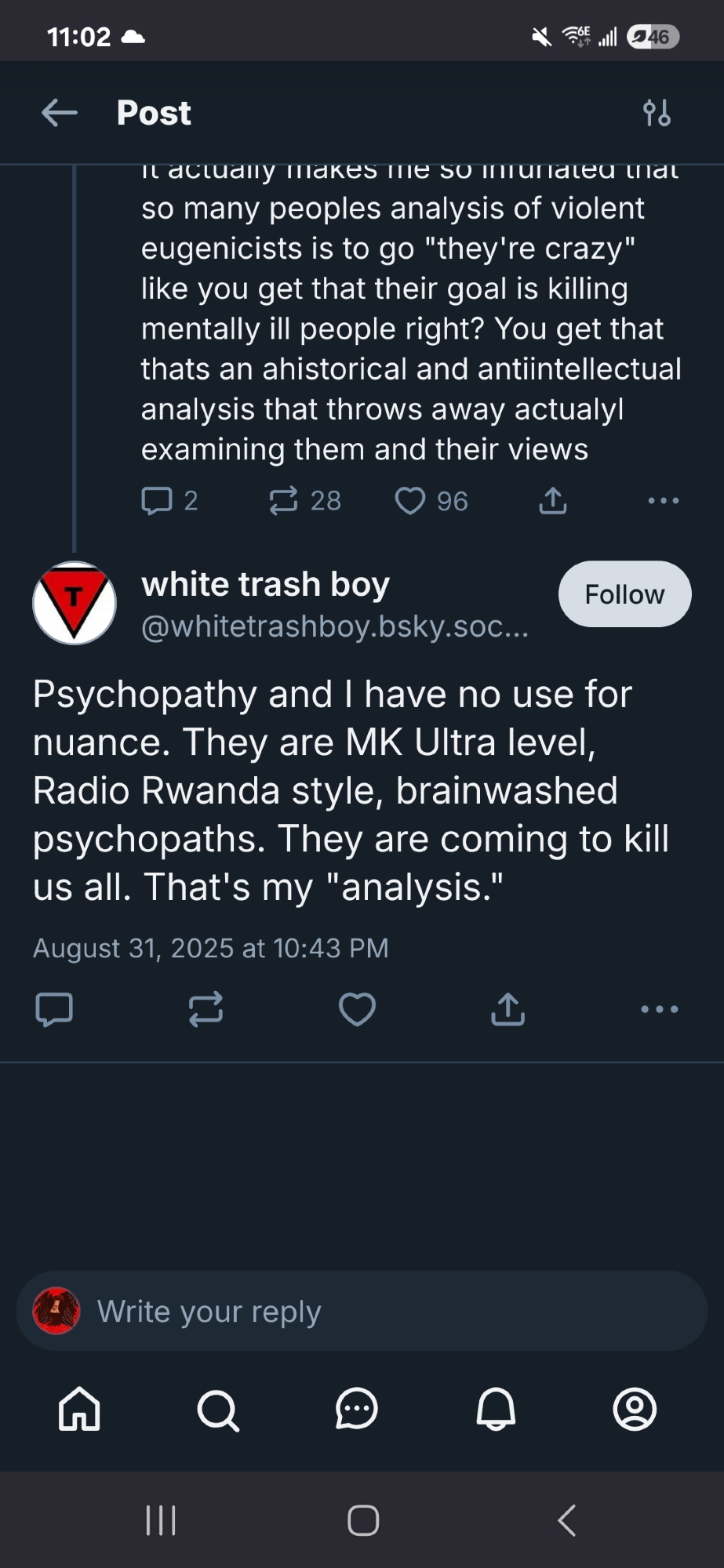Share white trash boy's post
Image resolution: width=724 pixels, height=1568 pixels.
(x=508, y=1009)
